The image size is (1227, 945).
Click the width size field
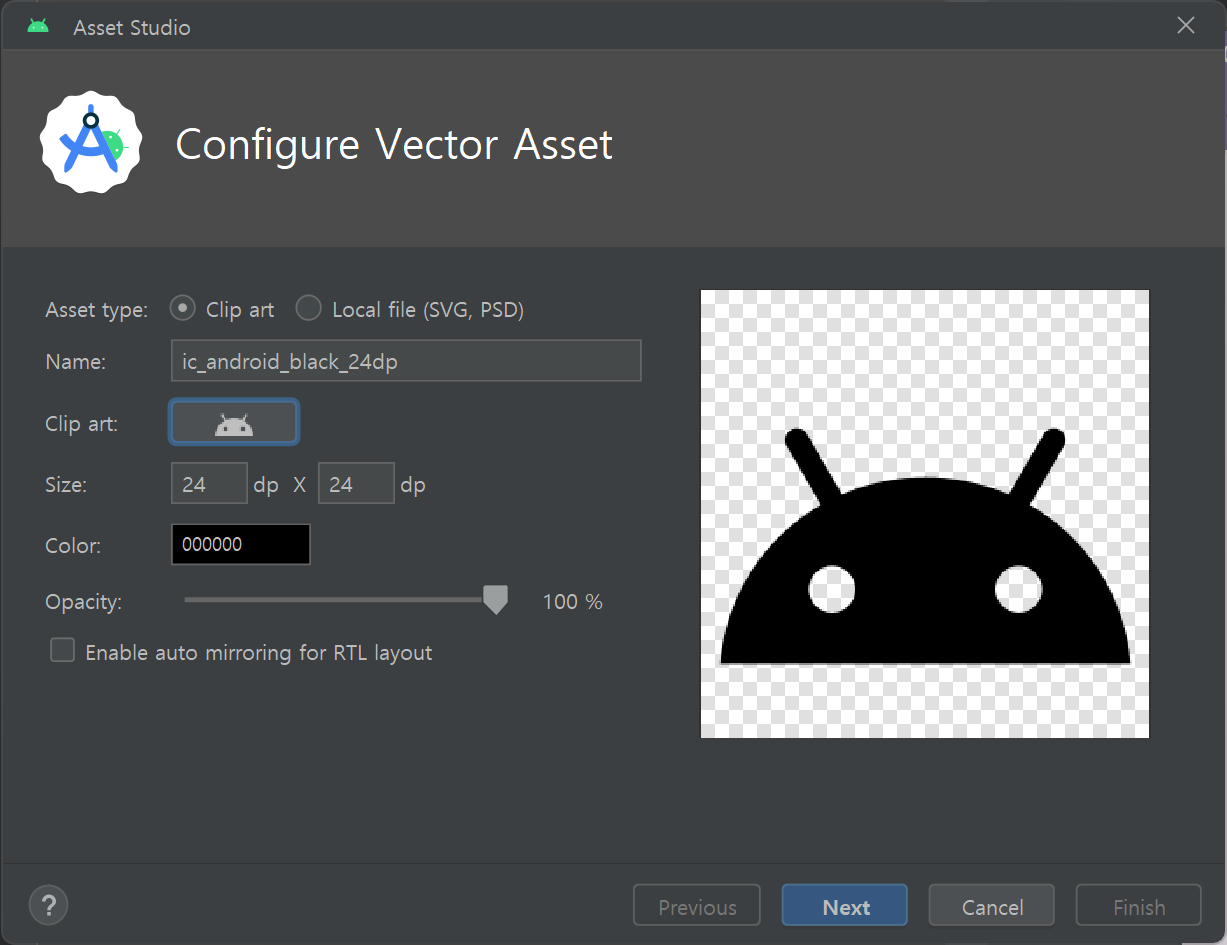[209, 484]
